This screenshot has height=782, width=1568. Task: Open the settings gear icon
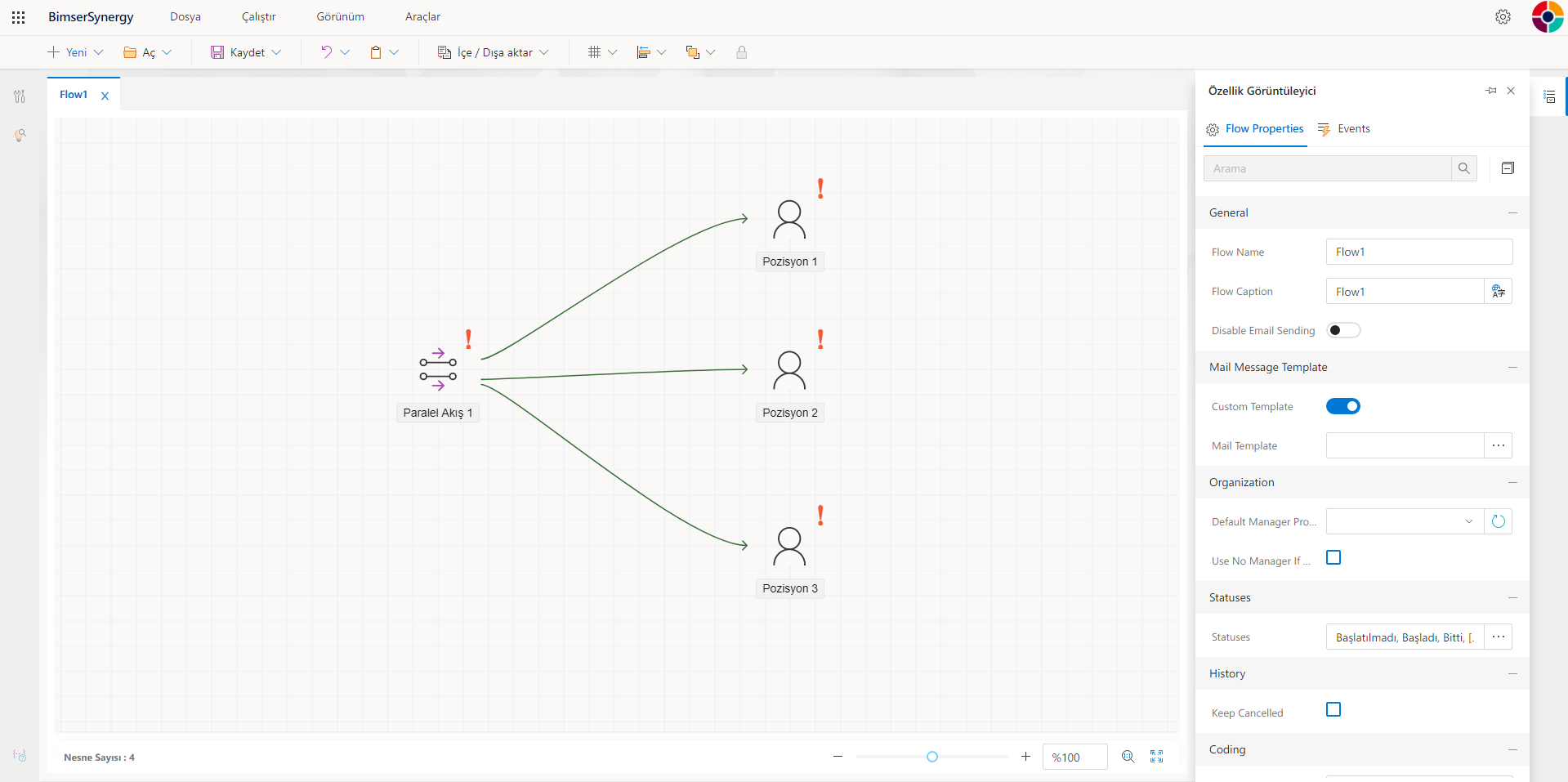(1503, 17)
